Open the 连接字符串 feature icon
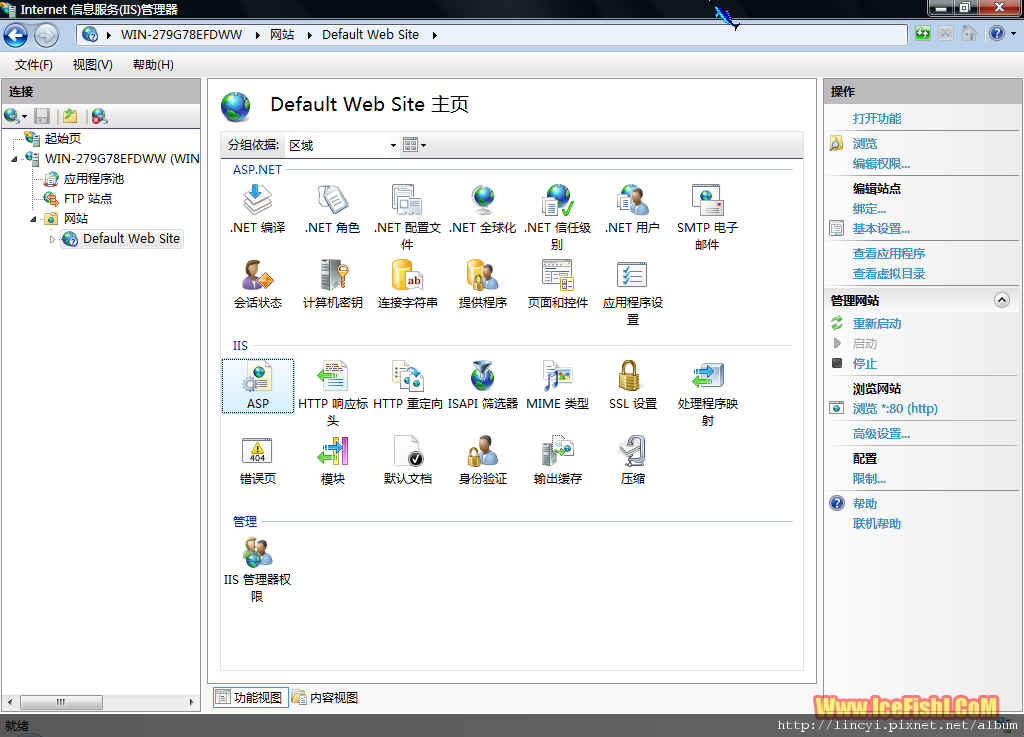 (408, 274)
